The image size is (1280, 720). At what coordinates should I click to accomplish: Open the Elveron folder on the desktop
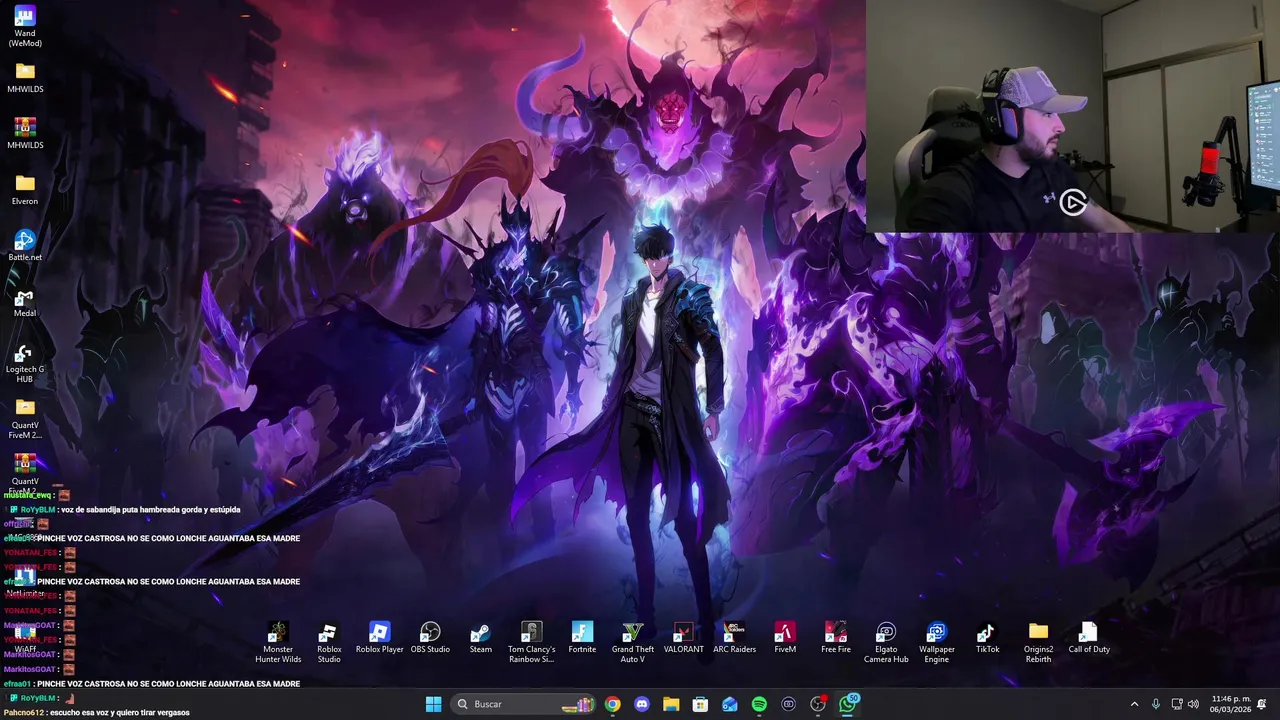(25, 189)
